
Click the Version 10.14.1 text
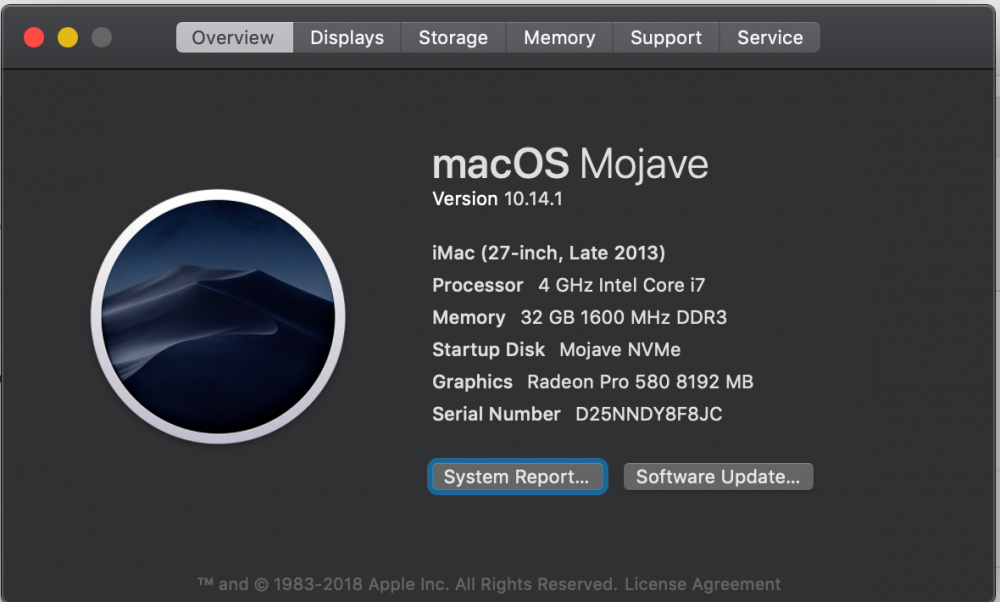click(x=497, y=199)
